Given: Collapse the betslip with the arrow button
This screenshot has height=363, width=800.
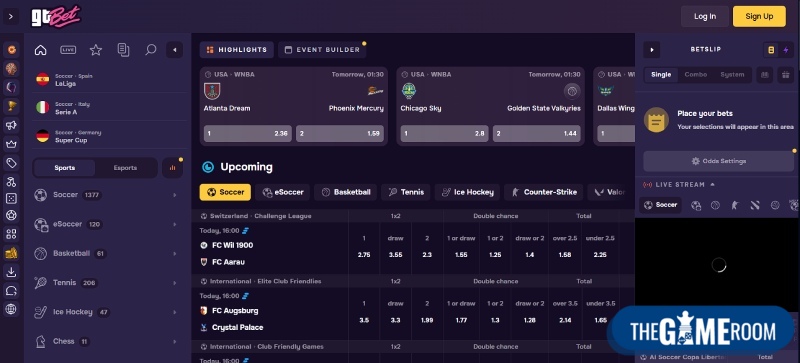Looking at the screenshot, I should pyautogui.click(x=652, y=50).
